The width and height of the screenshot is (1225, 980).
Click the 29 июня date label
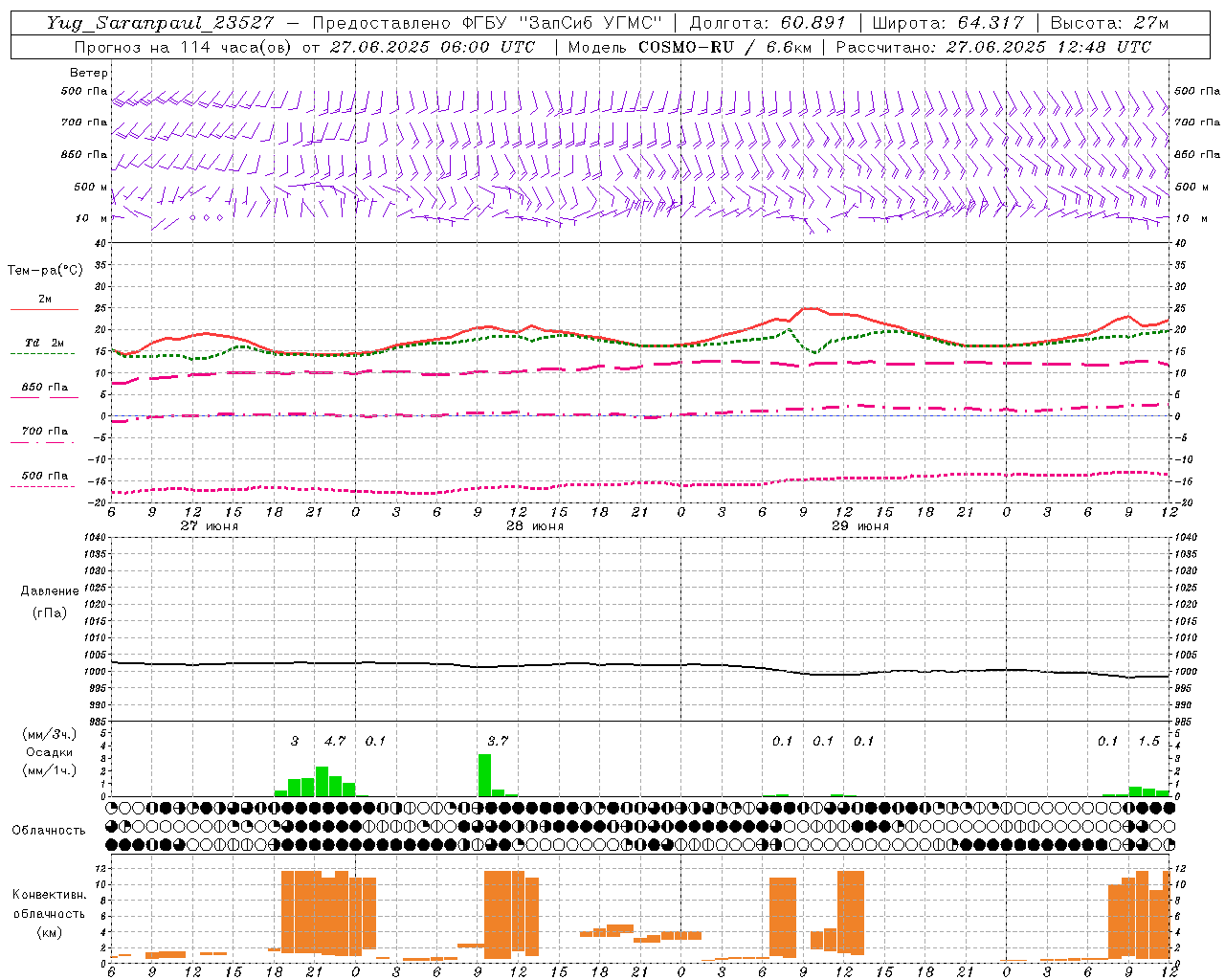point(860,525)
